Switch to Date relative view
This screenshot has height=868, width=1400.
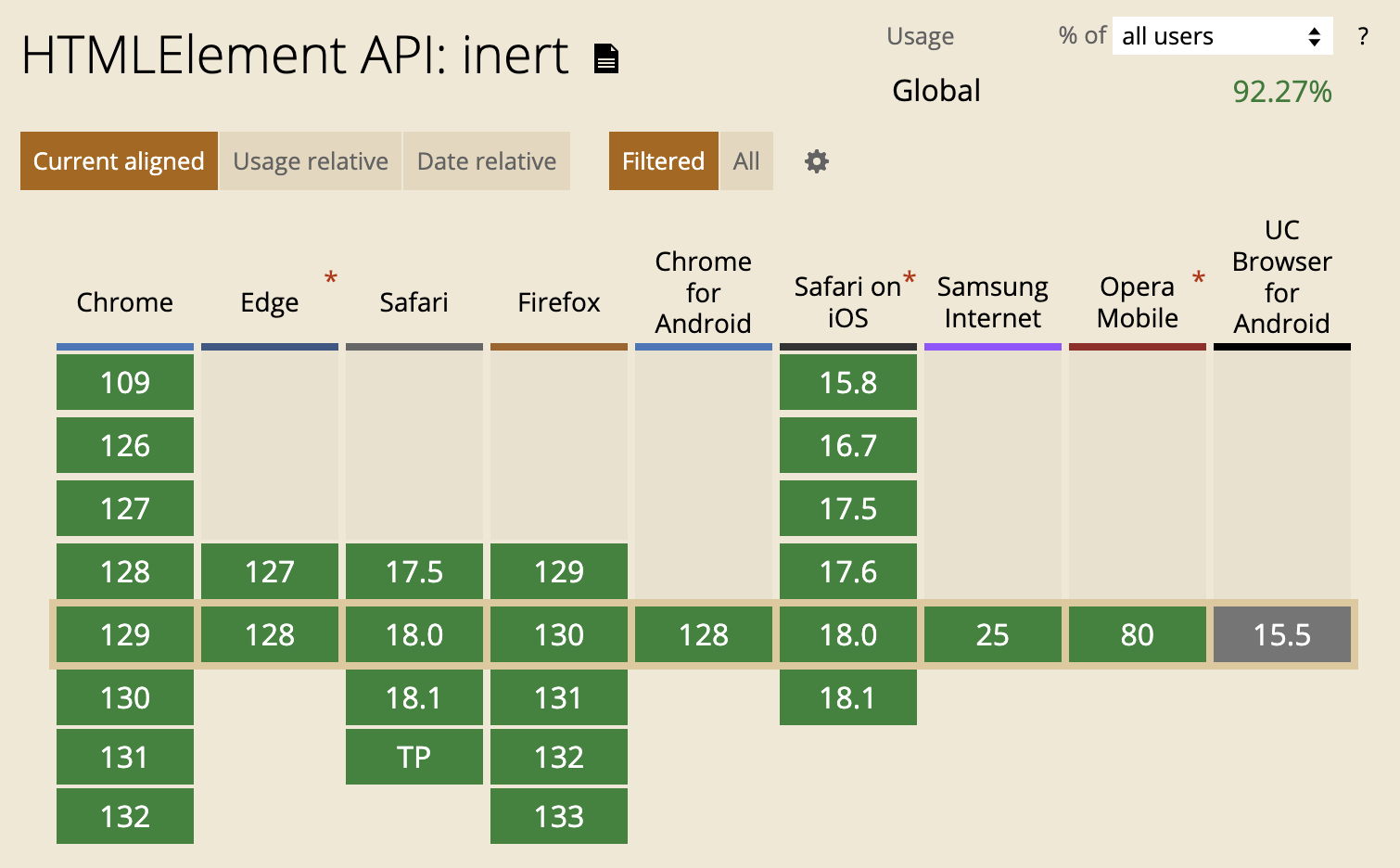pos(487,161)
